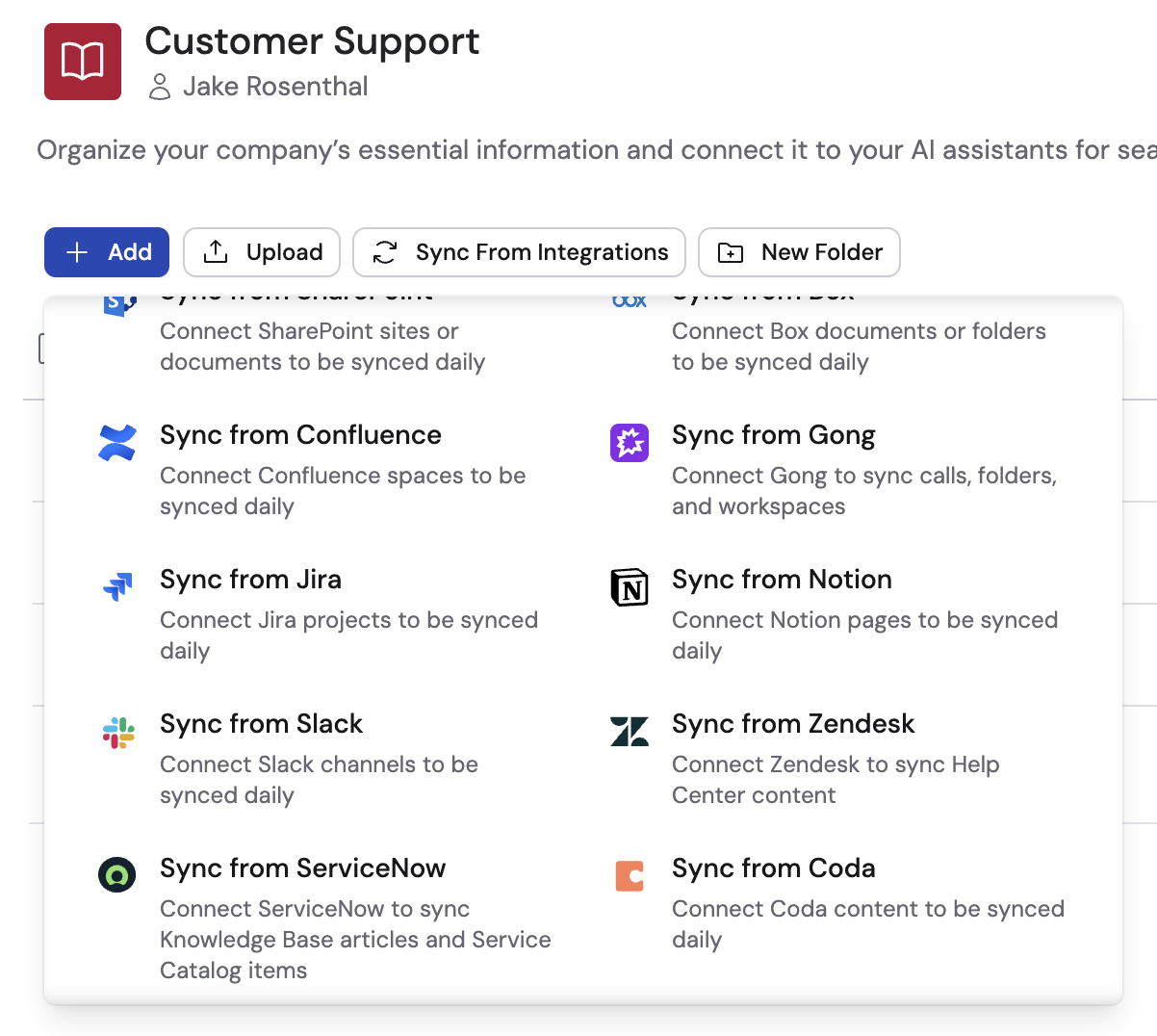Click the New Folder button
Viewport: 1157px width, 1036px height.
pyautogui.click(x=799, y=251)
